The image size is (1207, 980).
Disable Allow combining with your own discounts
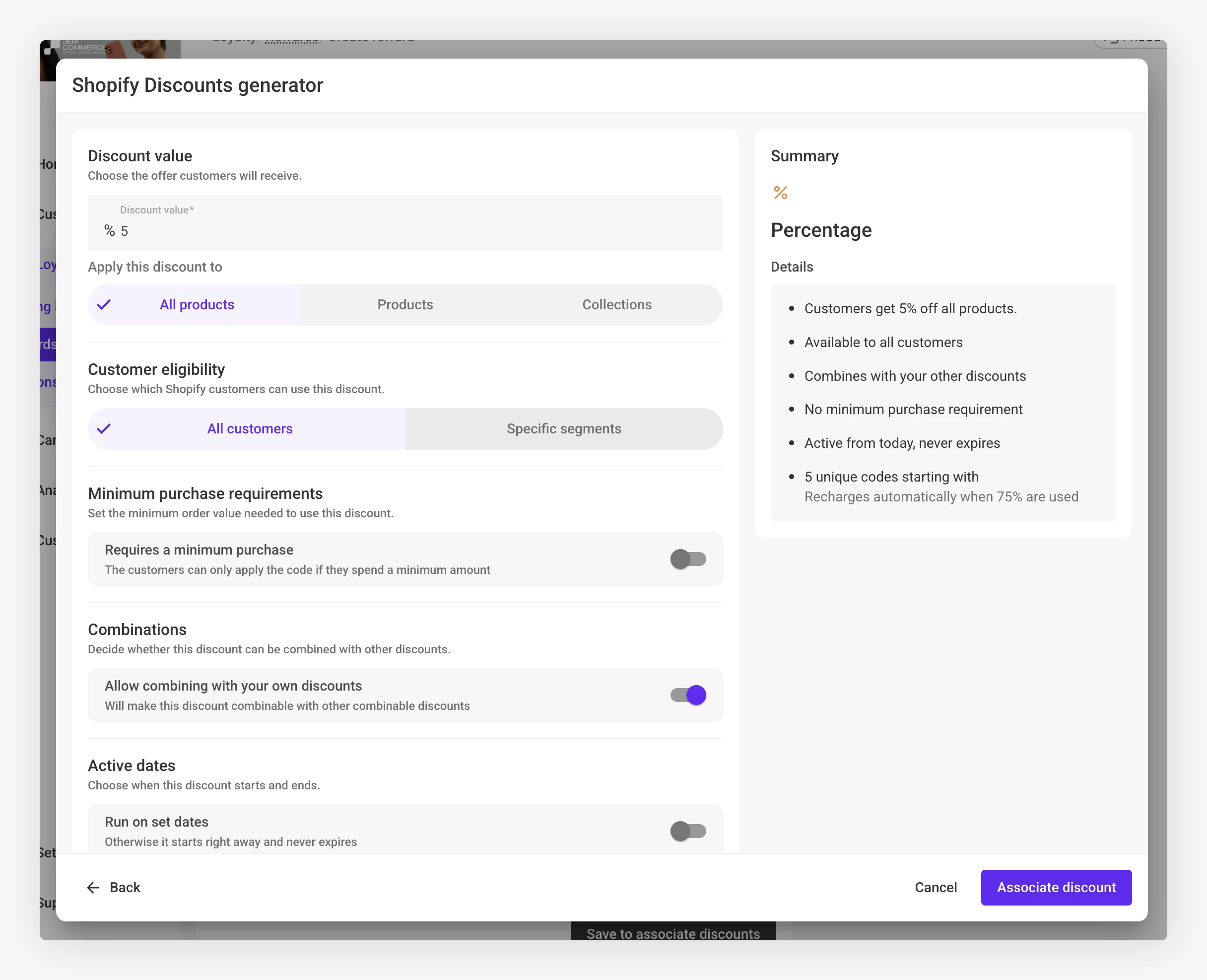(x=688, y=696)
